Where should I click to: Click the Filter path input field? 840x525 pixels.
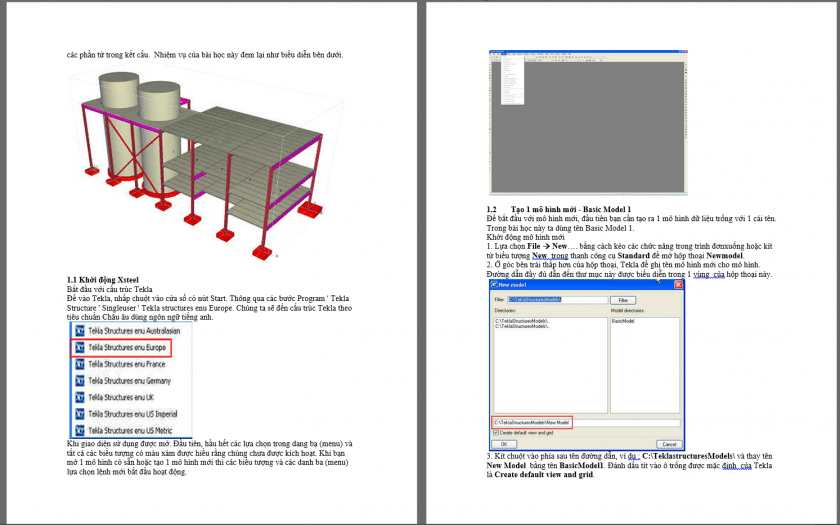tap(558, 300)
